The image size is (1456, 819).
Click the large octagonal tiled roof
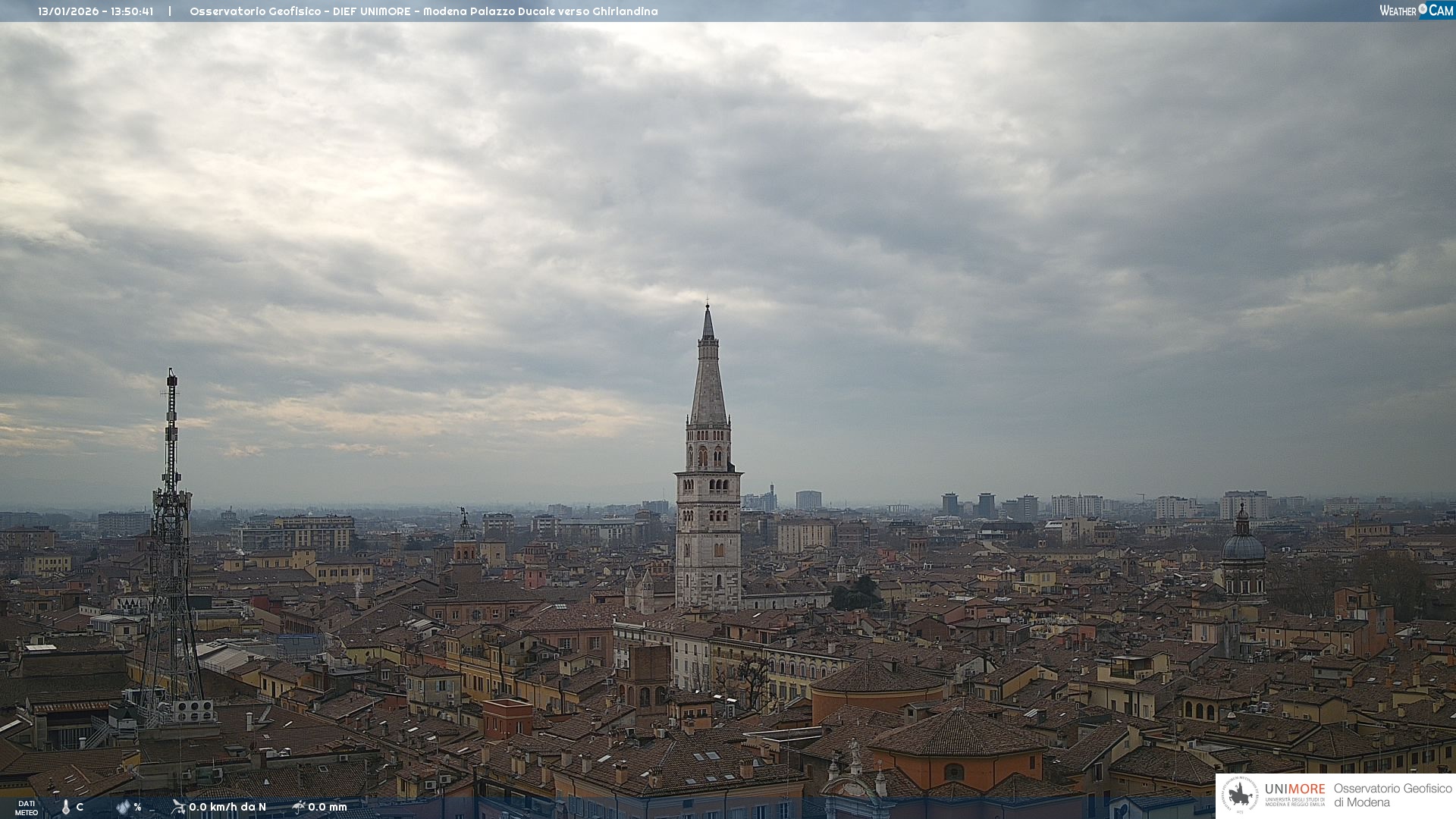click(957, 734)
